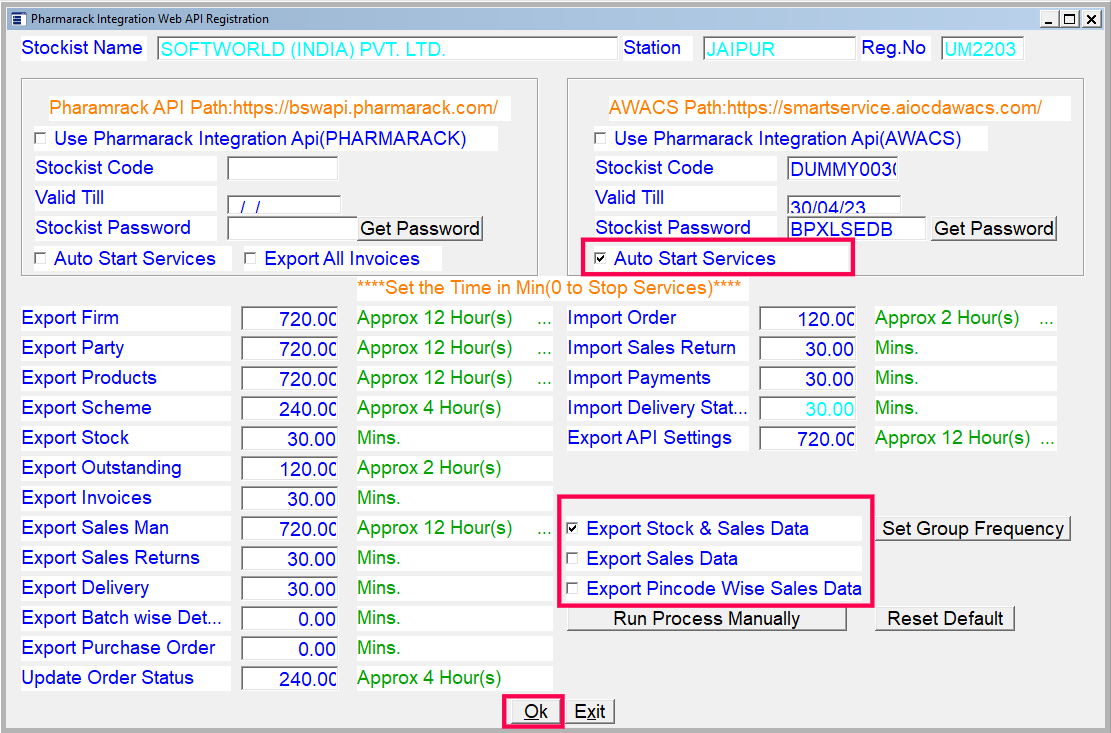Click Export API Settings minutes field

(808, 438)
